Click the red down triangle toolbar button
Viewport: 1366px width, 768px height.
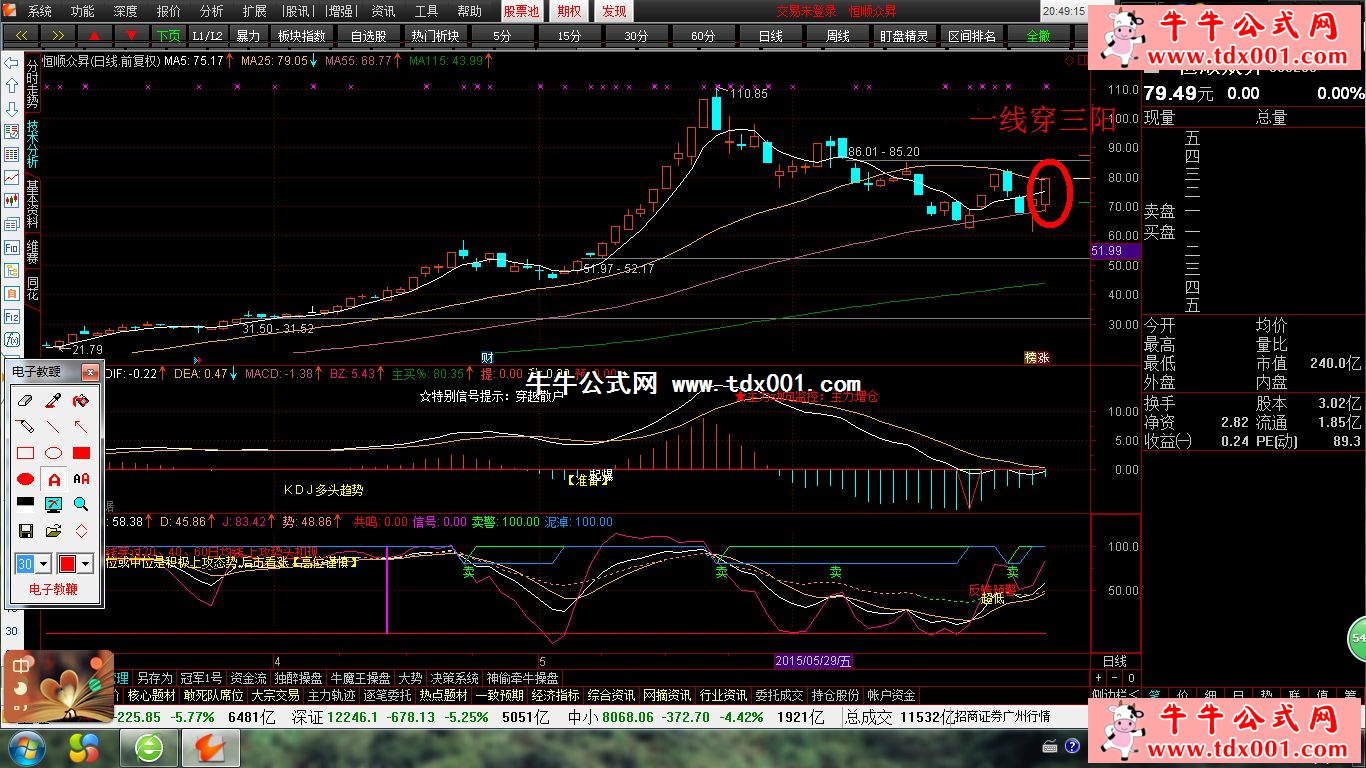131,35
